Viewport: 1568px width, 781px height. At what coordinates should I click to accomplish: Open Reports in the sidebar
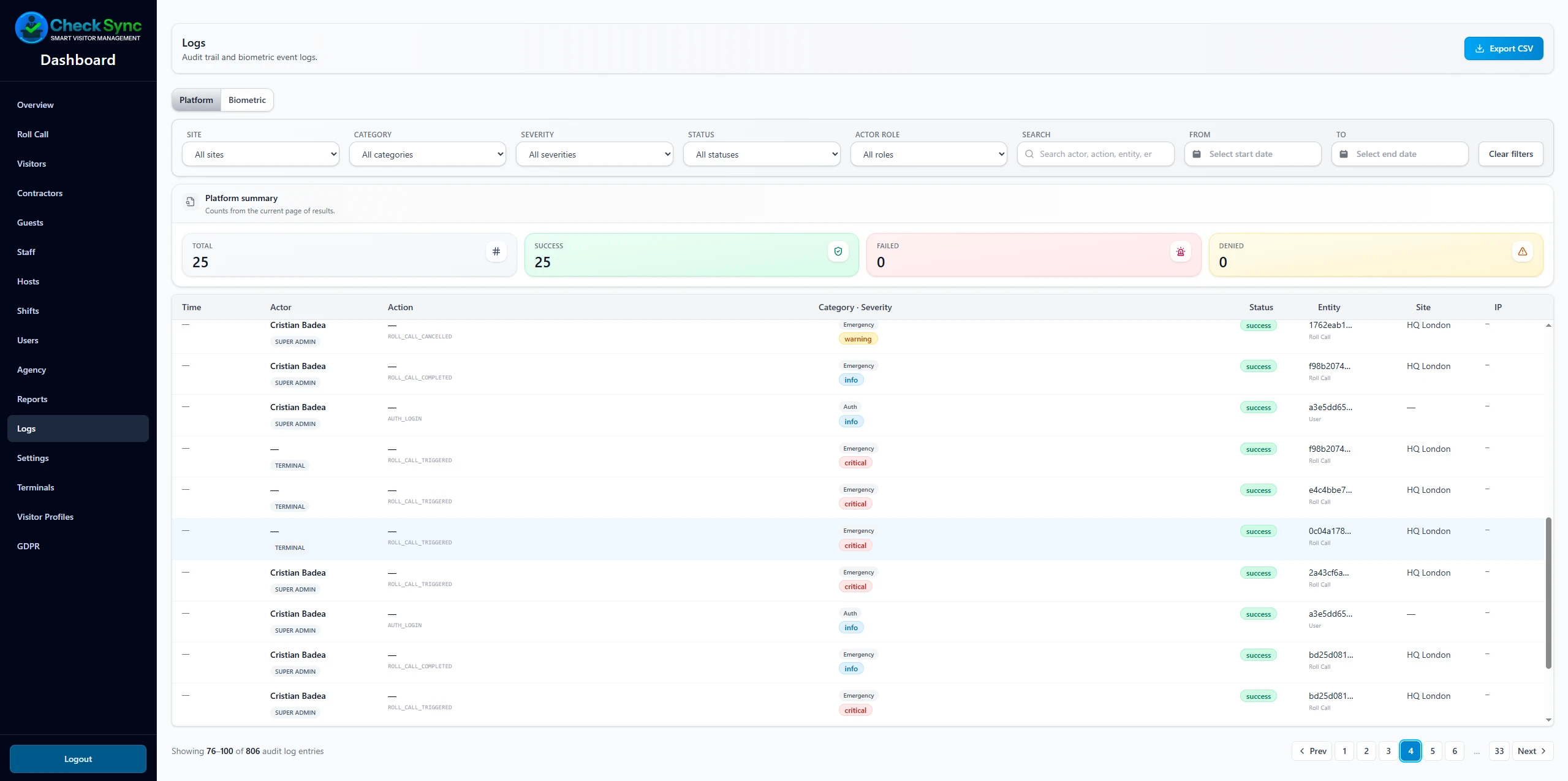[78, 399]
